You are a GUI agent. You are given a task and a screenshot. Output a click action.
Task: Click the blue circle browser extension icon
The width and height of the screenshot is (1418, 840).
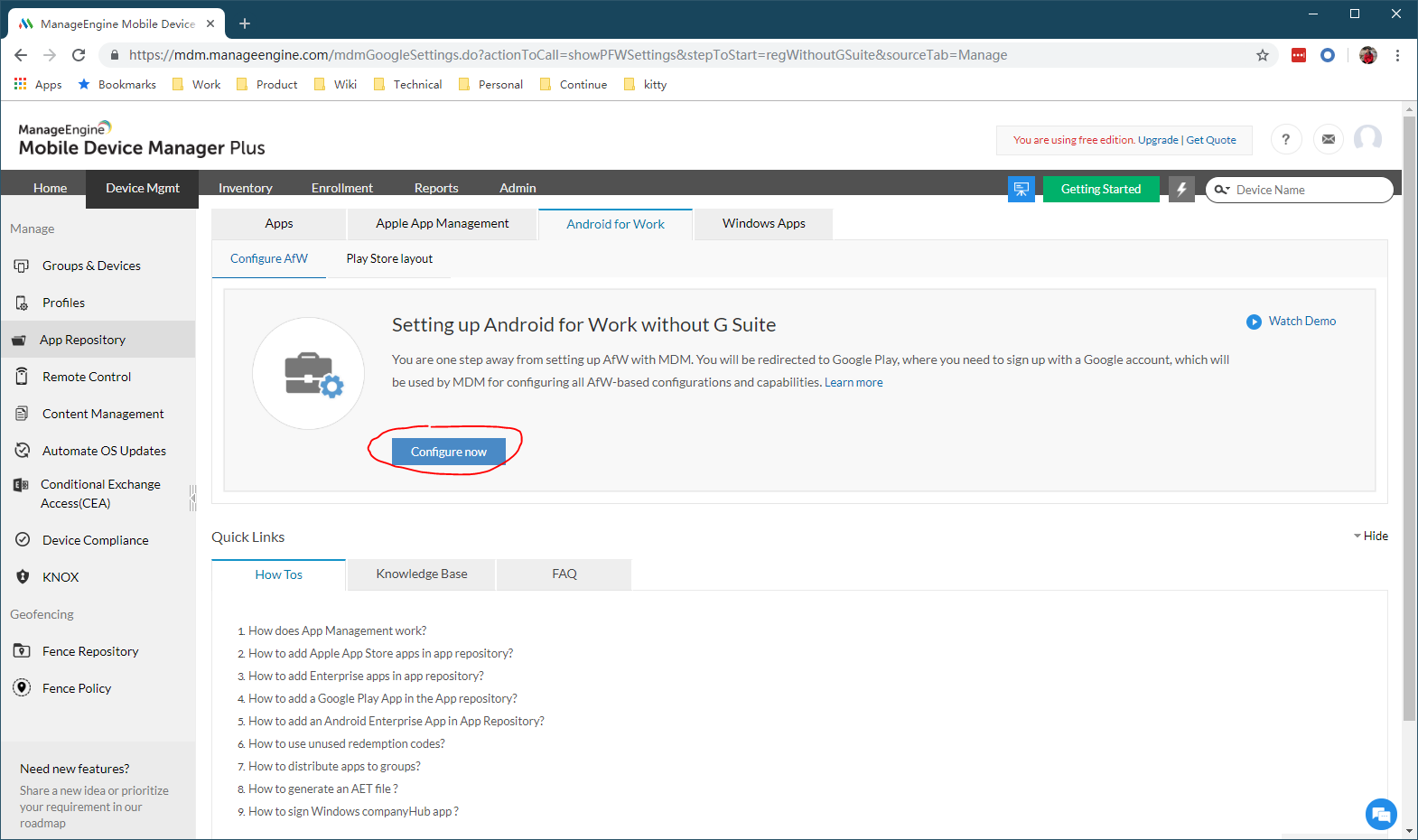point(1328,55)
